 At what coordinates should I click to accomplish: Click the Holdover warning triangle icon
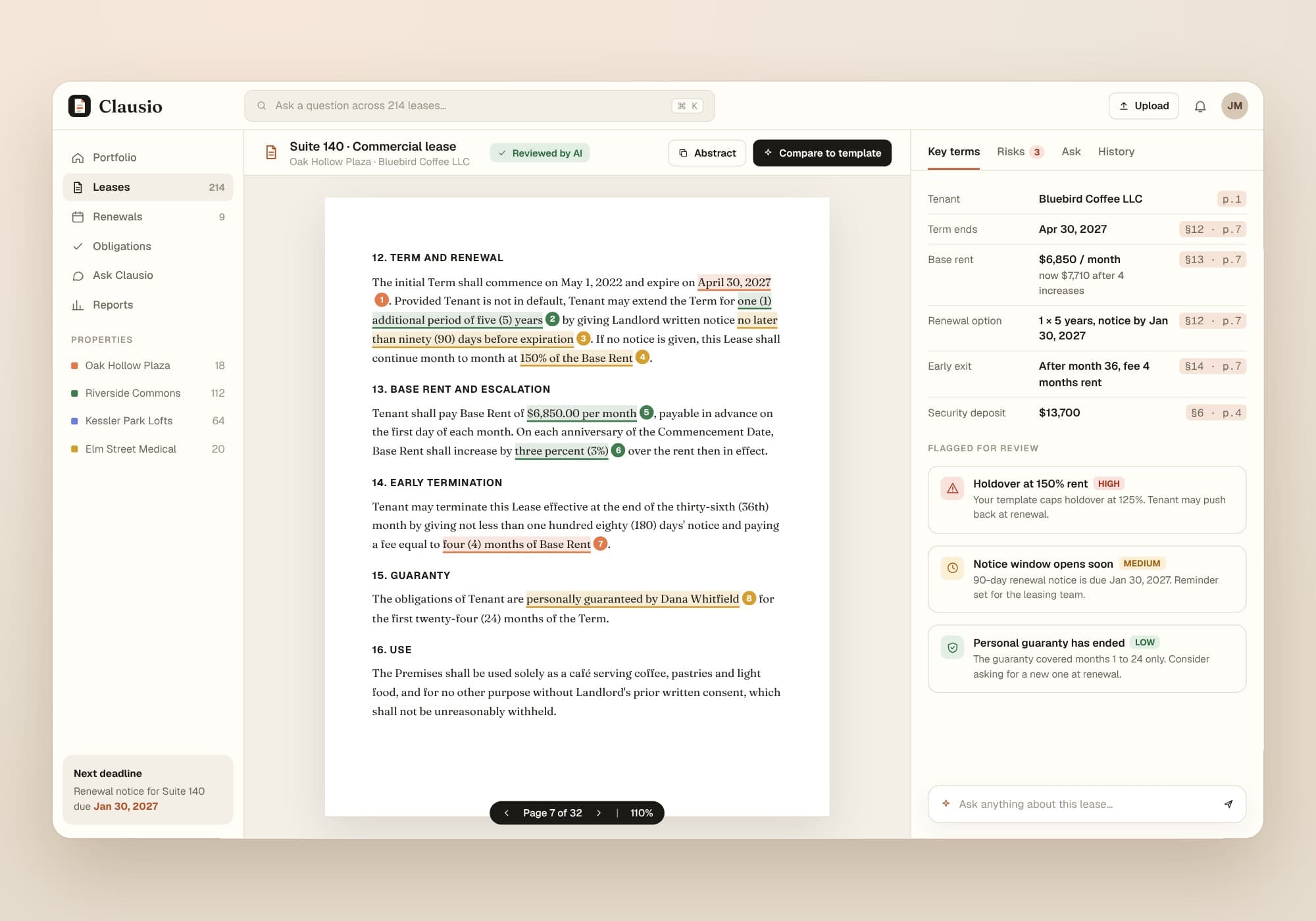[x=952, y=489]
